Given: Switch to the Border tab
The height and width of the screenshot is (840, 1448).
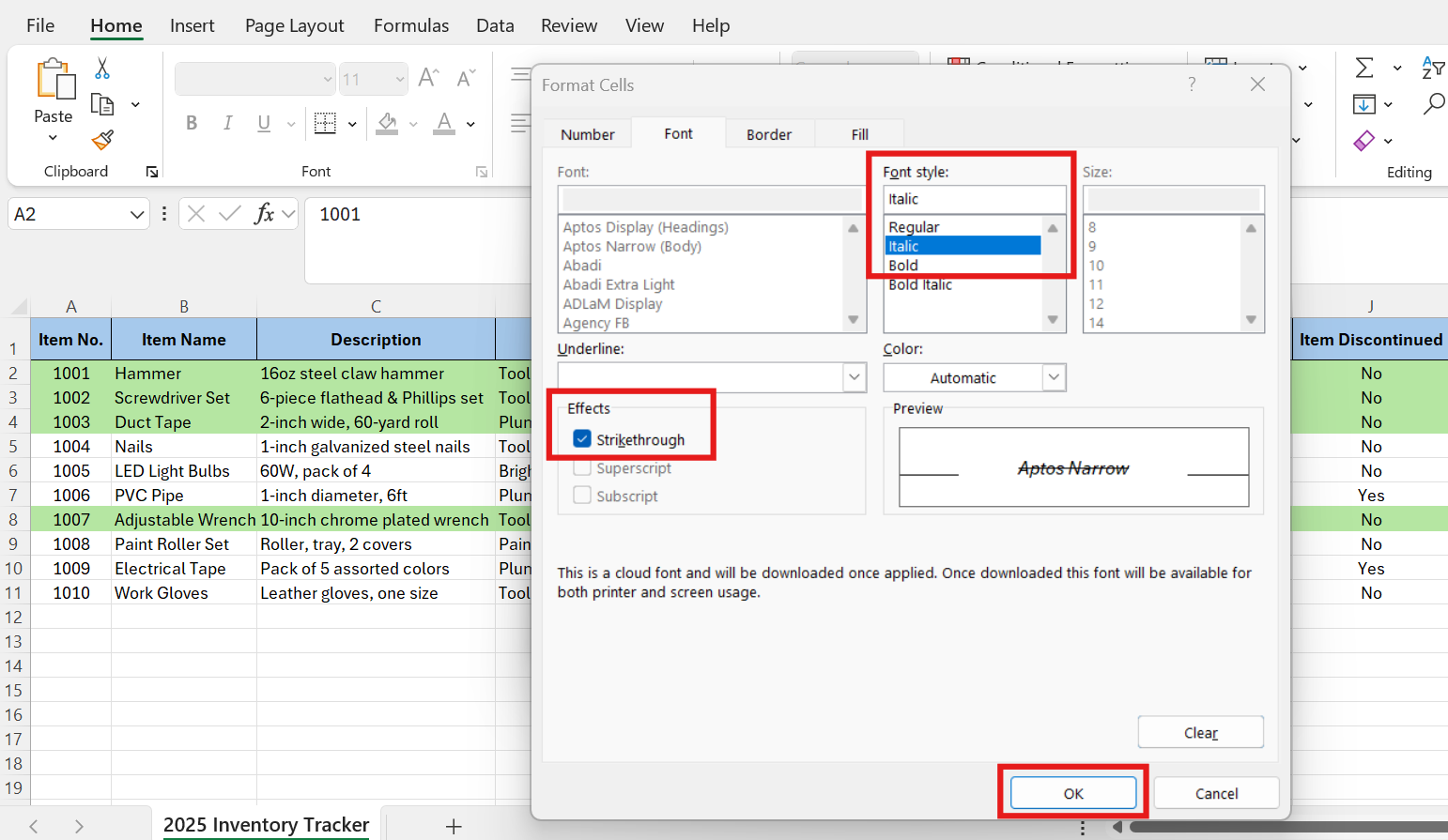Looking at the screenshot, I should [768, 134].
